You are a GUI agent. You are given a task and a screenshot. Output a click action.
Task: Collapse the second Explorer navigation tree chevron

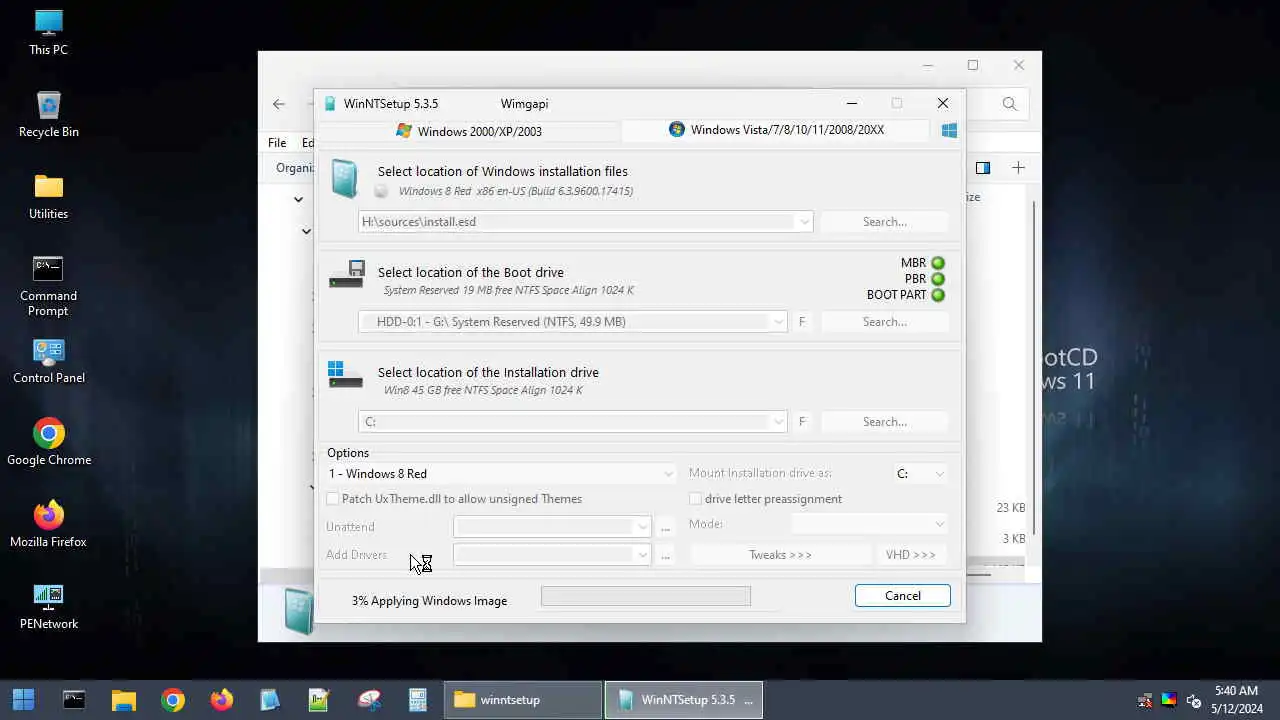coord(306,231)
